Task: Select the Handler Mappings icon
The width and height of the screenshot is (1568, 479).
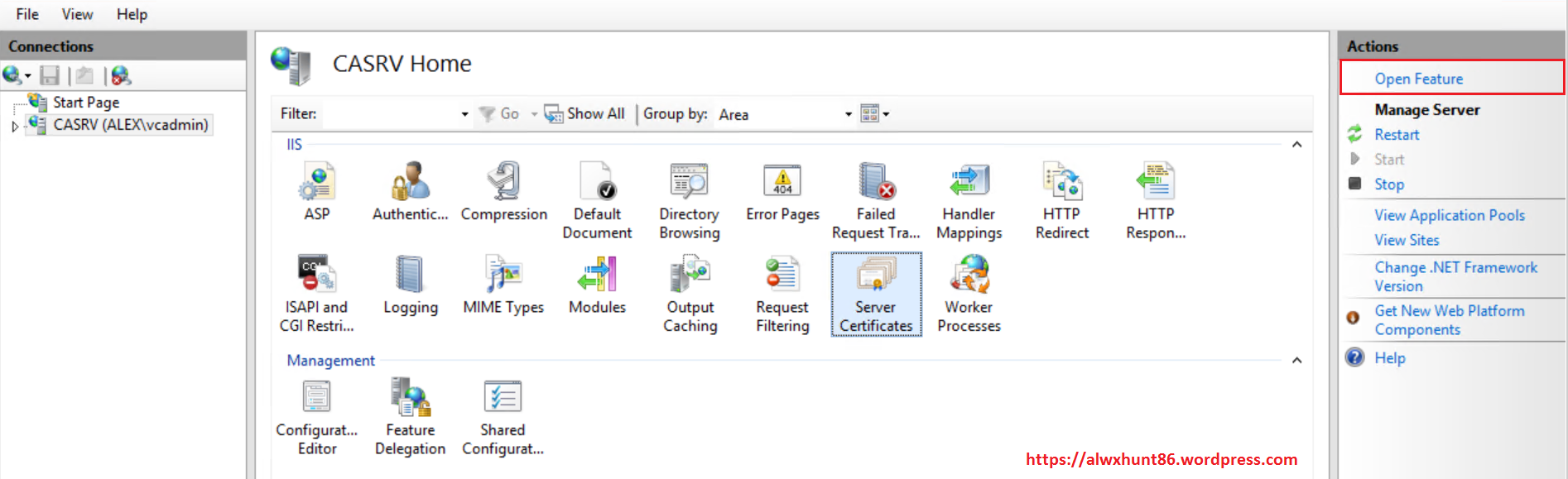Action: [969, 182]
